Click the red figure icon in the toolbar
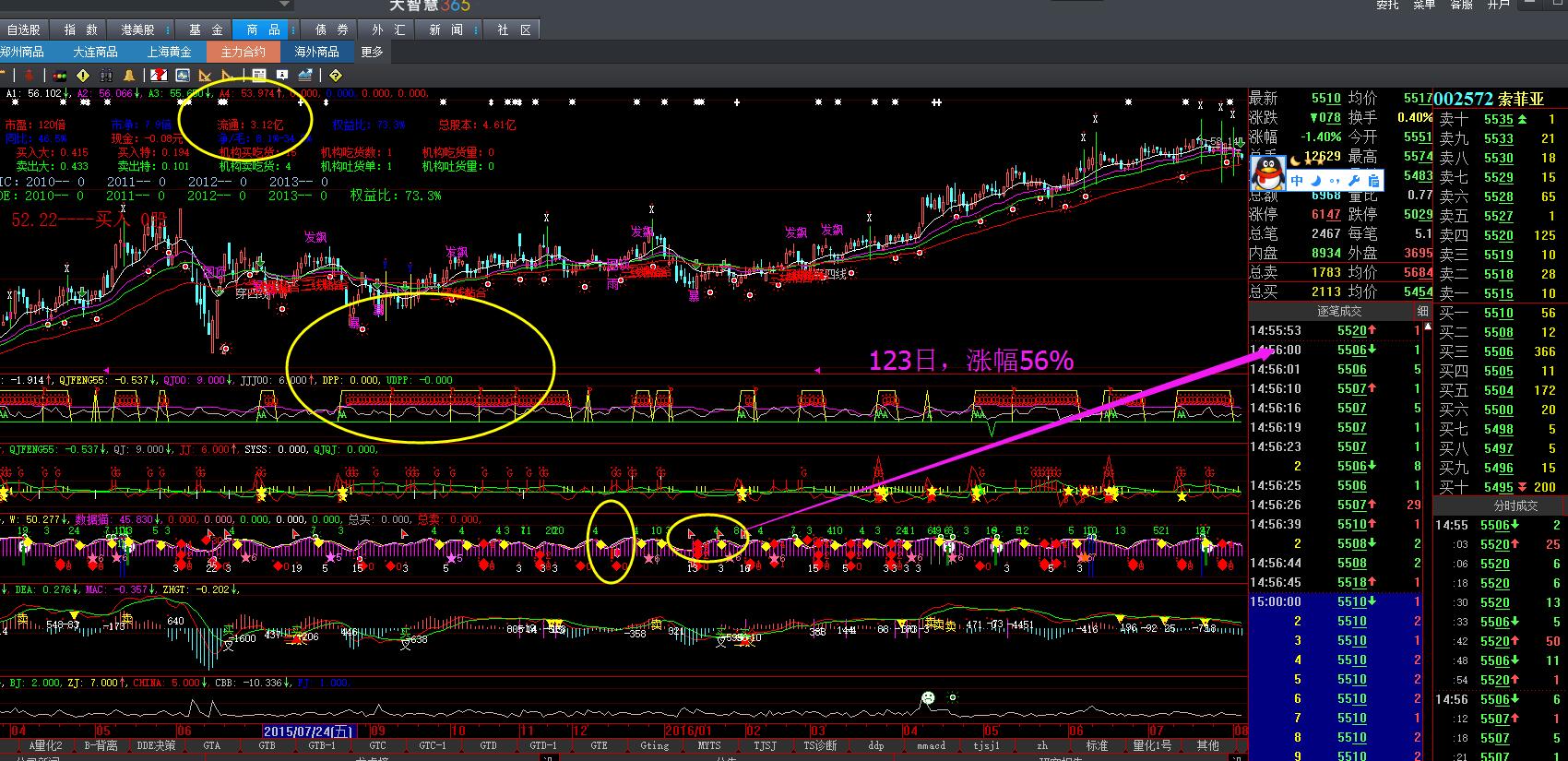Screen dimensions: 1568x761 (30, 75)
